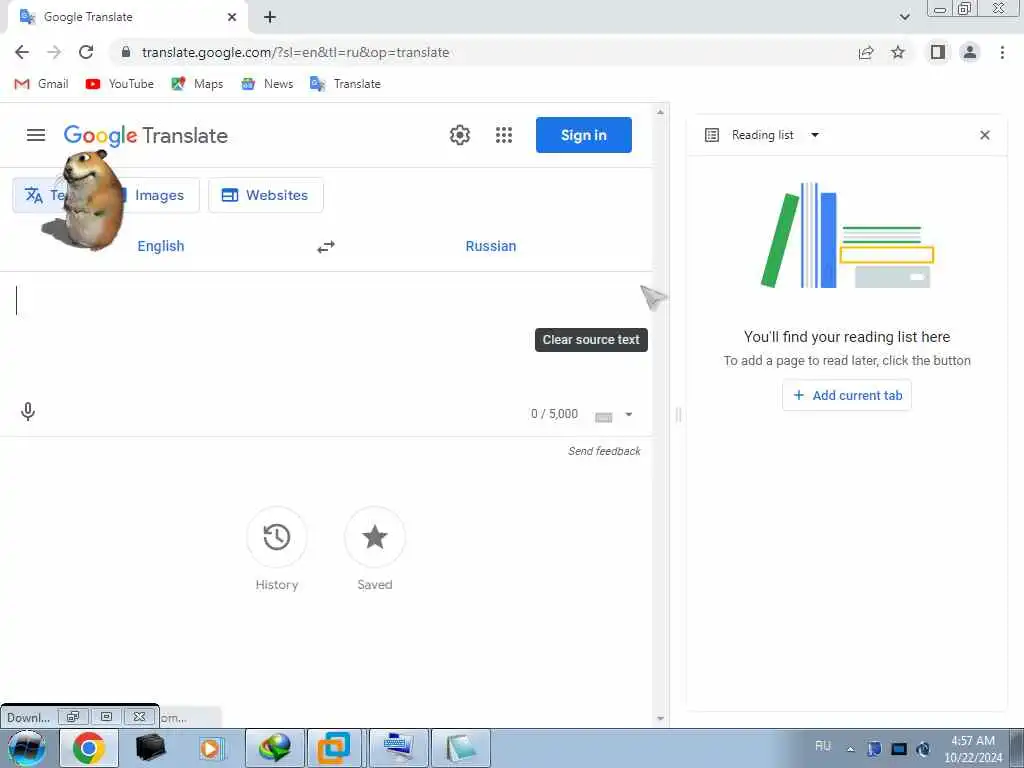Open the Chrome profile avatar

970,52
